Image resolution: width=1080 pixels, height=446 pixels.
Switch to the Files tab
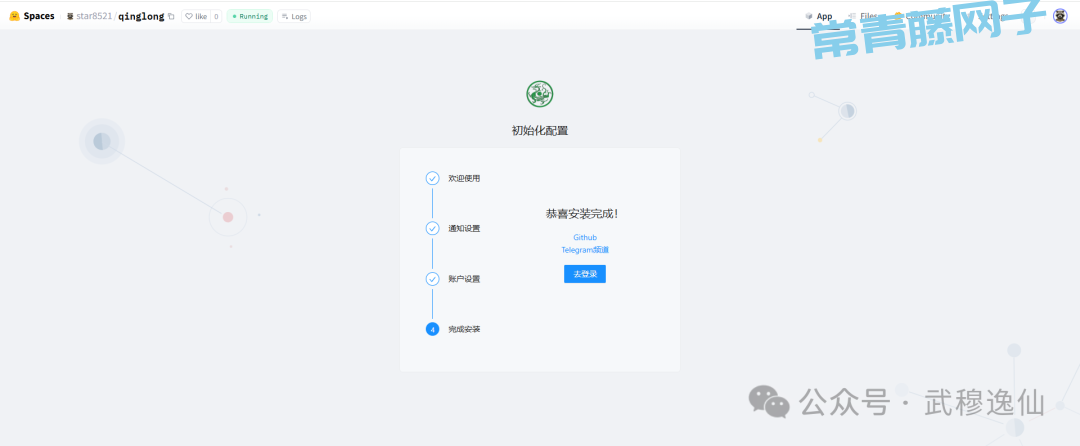click(864, 16)
